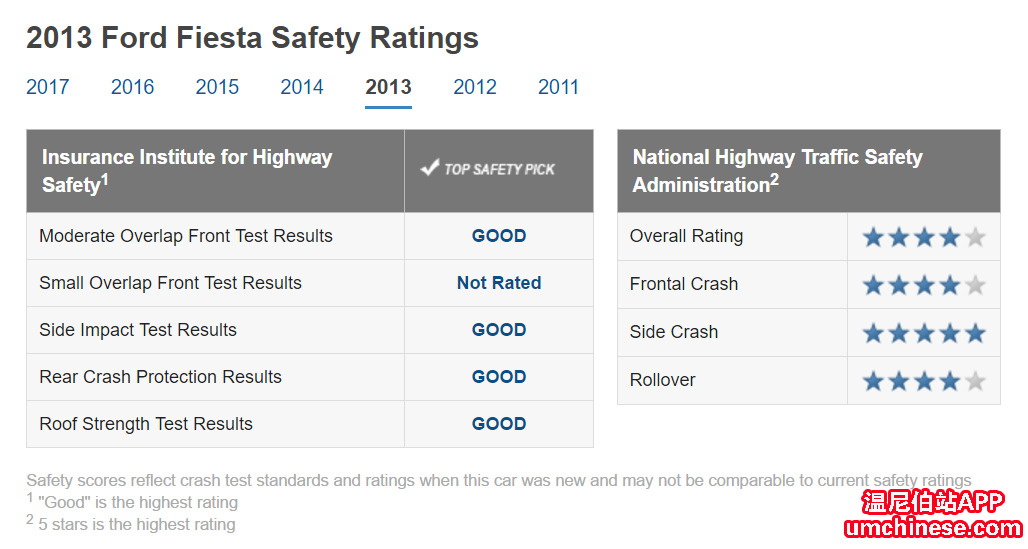Viewport: 1028px width, 549px height.
Task: Switch to the 2017 year tab
Action: [48, 87]
